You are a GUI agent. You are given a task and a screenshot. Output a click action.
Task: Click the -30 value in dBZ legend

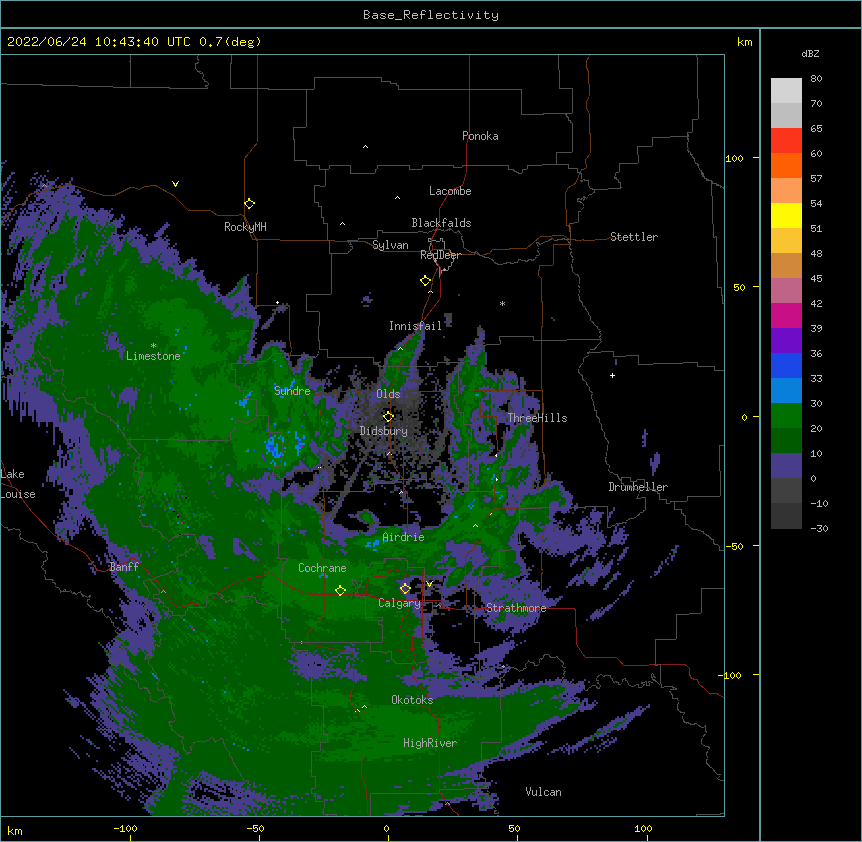coord(819,529)
